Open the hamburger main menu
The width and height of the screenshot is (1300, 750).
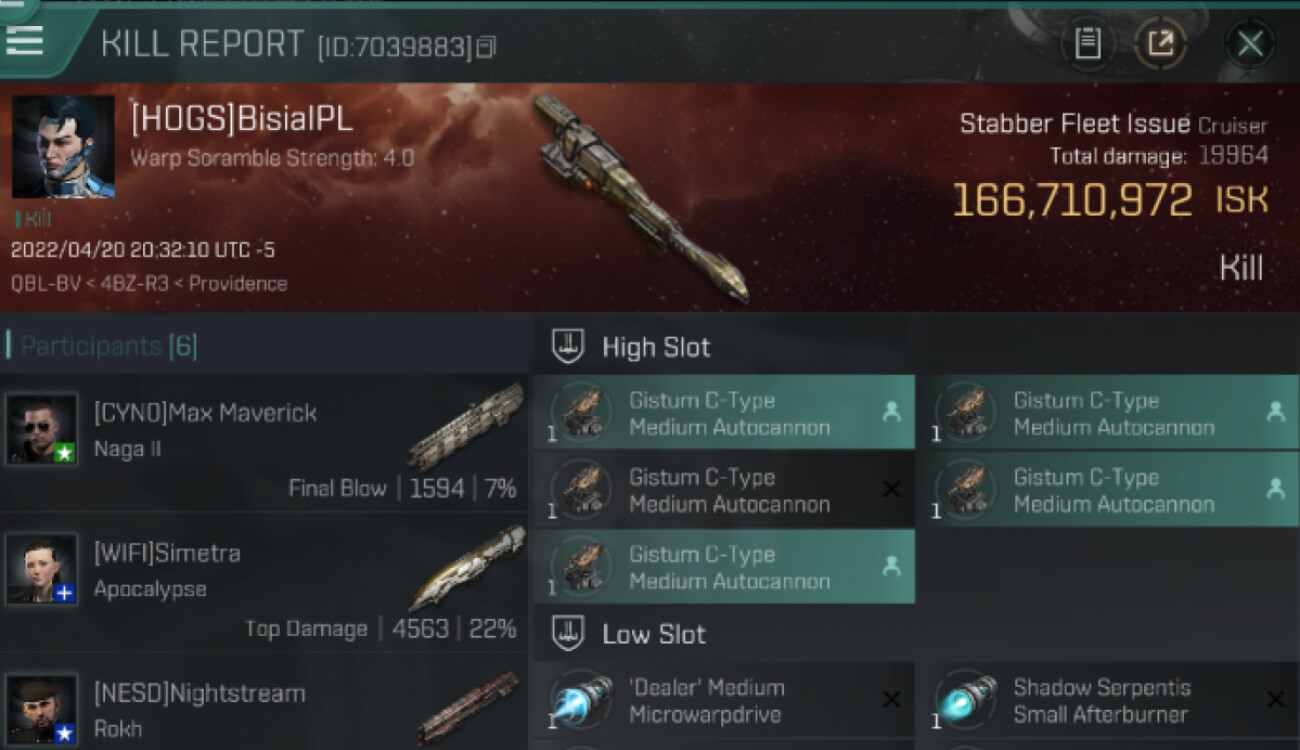coord(25,40)
